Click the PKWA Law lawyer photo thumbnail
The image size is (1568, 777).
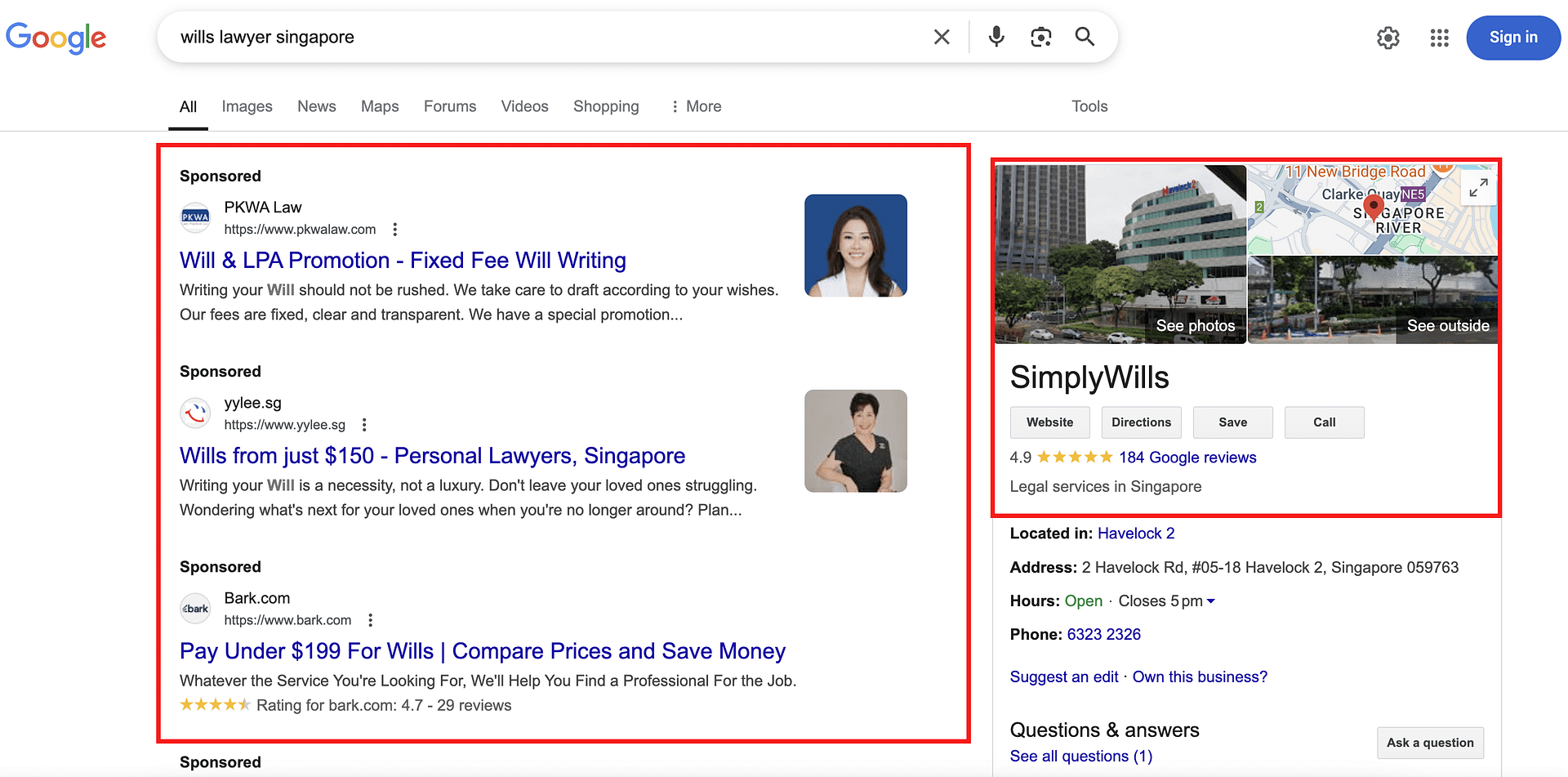point(856,245)
